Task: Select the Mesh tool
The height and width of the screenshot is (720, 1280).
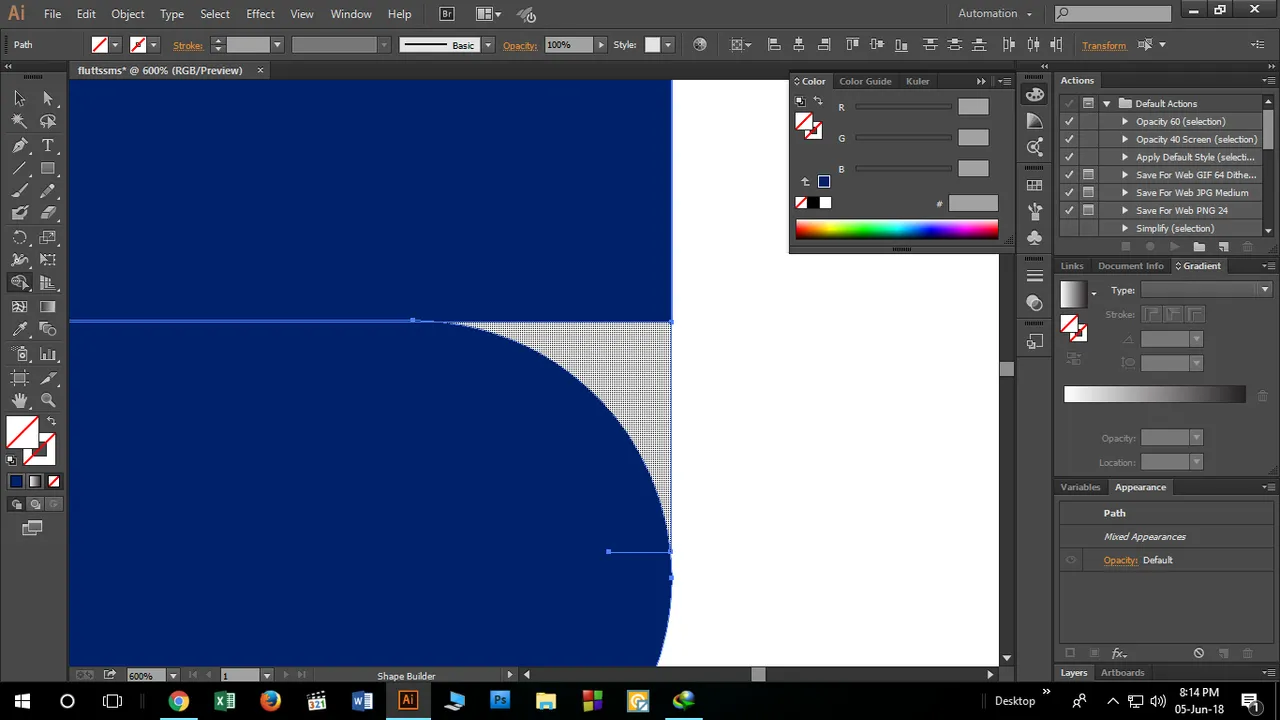Action: (19, 307)
